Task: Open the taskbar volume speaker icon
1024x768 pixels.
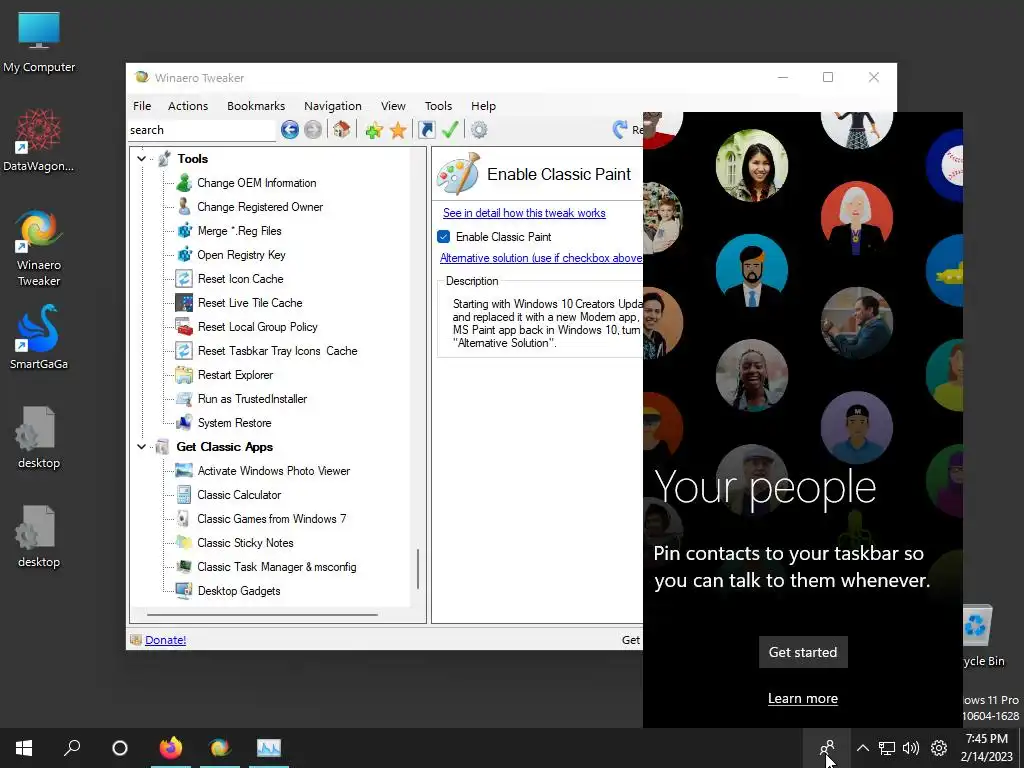Action: (910, 748)
